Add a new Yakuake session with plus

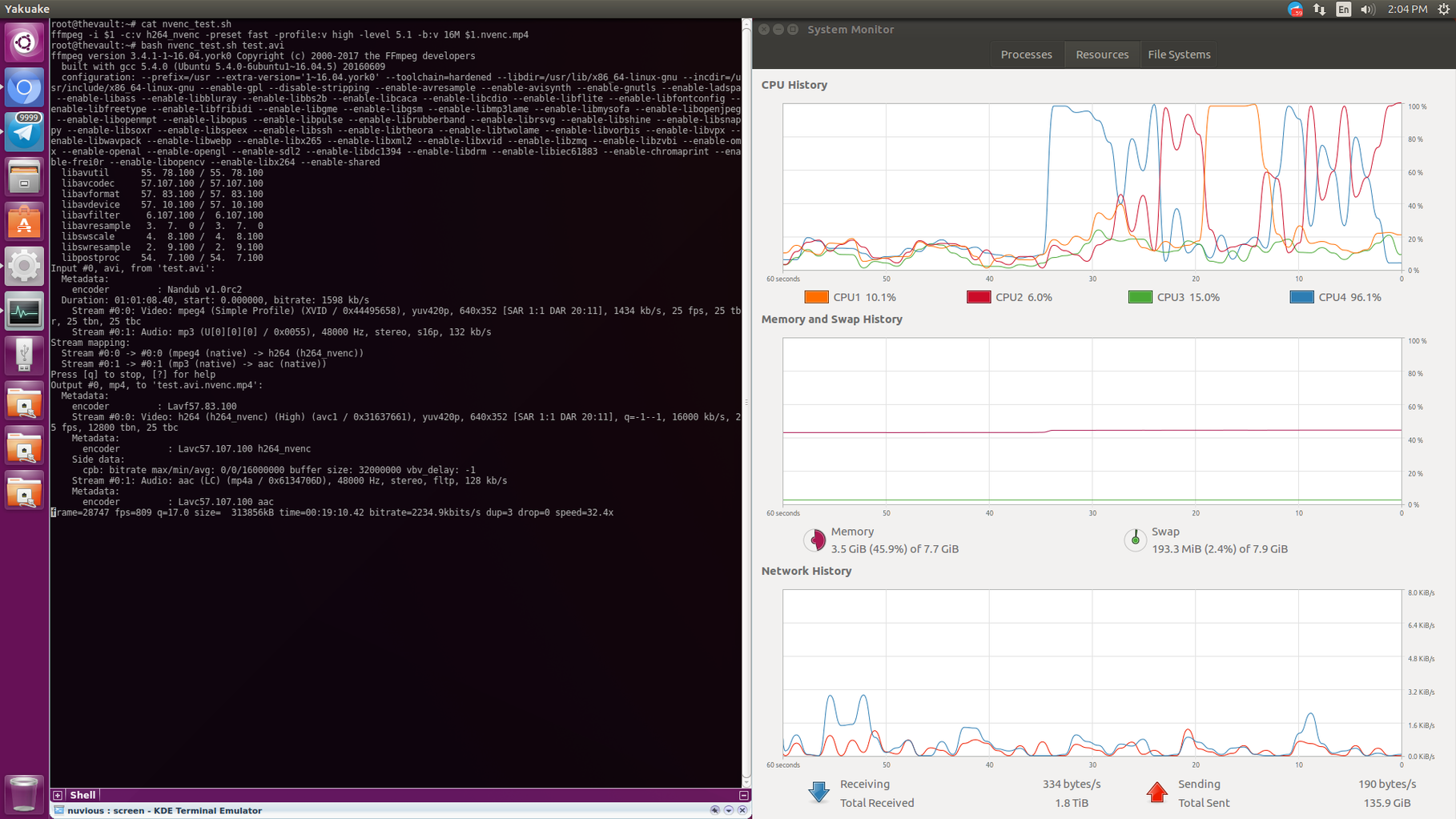(x=58, y=795)
